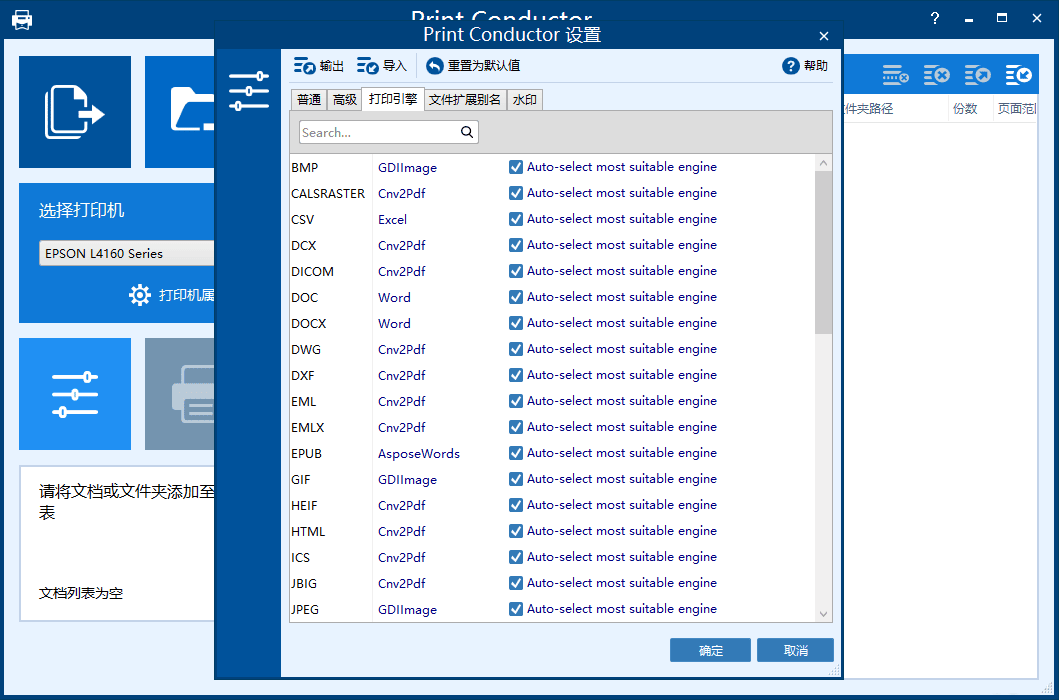This screenshot has width=1059, height=700.
Task: Toggle auto-select engine checkbox for DOCX
Action: tap(516, 323)
